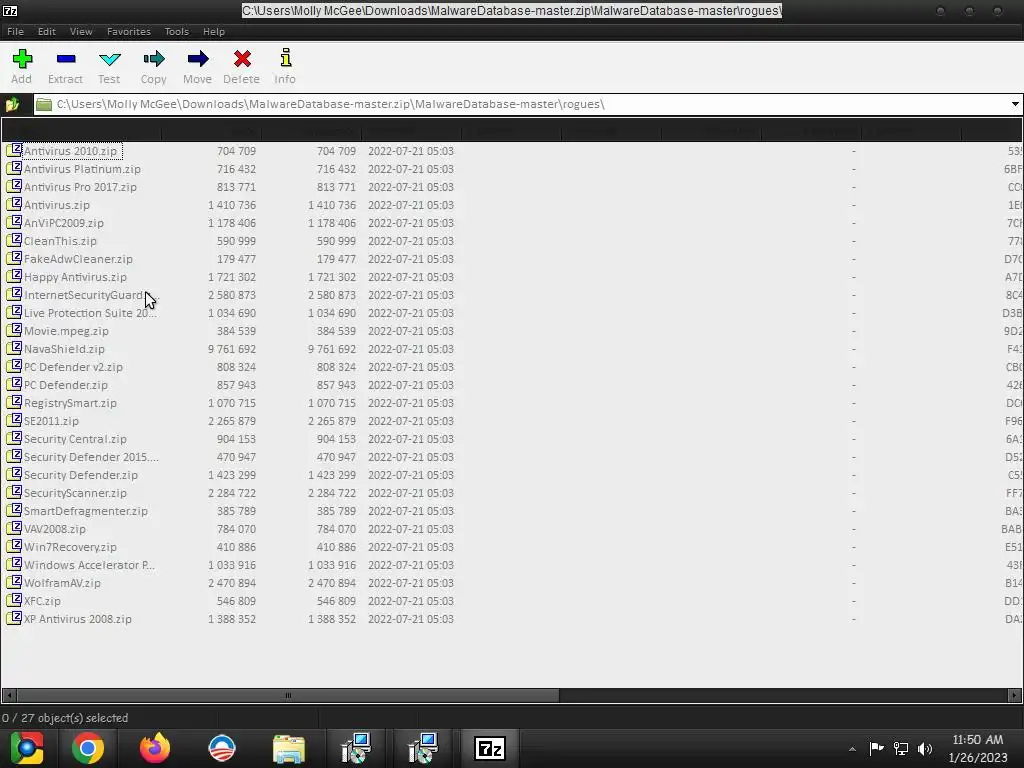The width and height of the screenshot is (1024, 768).
Task: Select Security Central.zip
Action: [75, 439]
